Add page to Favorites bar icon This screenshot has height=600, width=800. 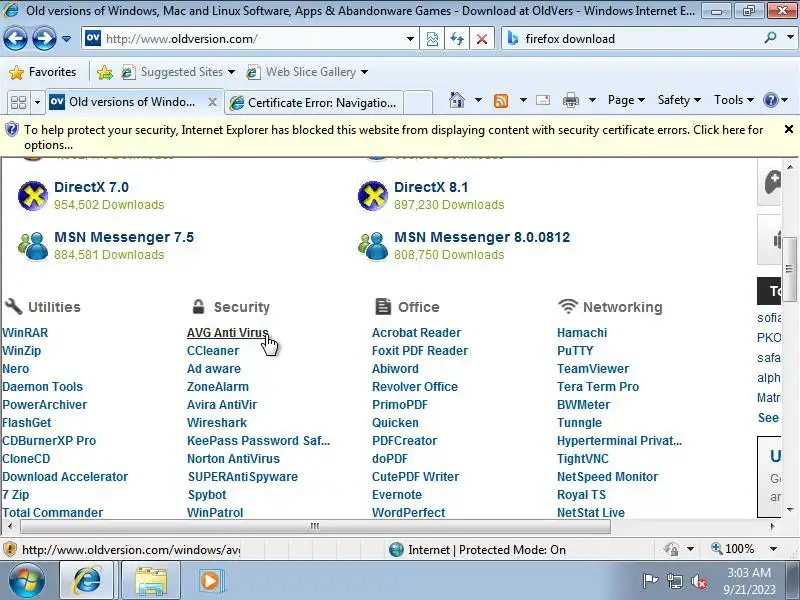tap(105, 72)
